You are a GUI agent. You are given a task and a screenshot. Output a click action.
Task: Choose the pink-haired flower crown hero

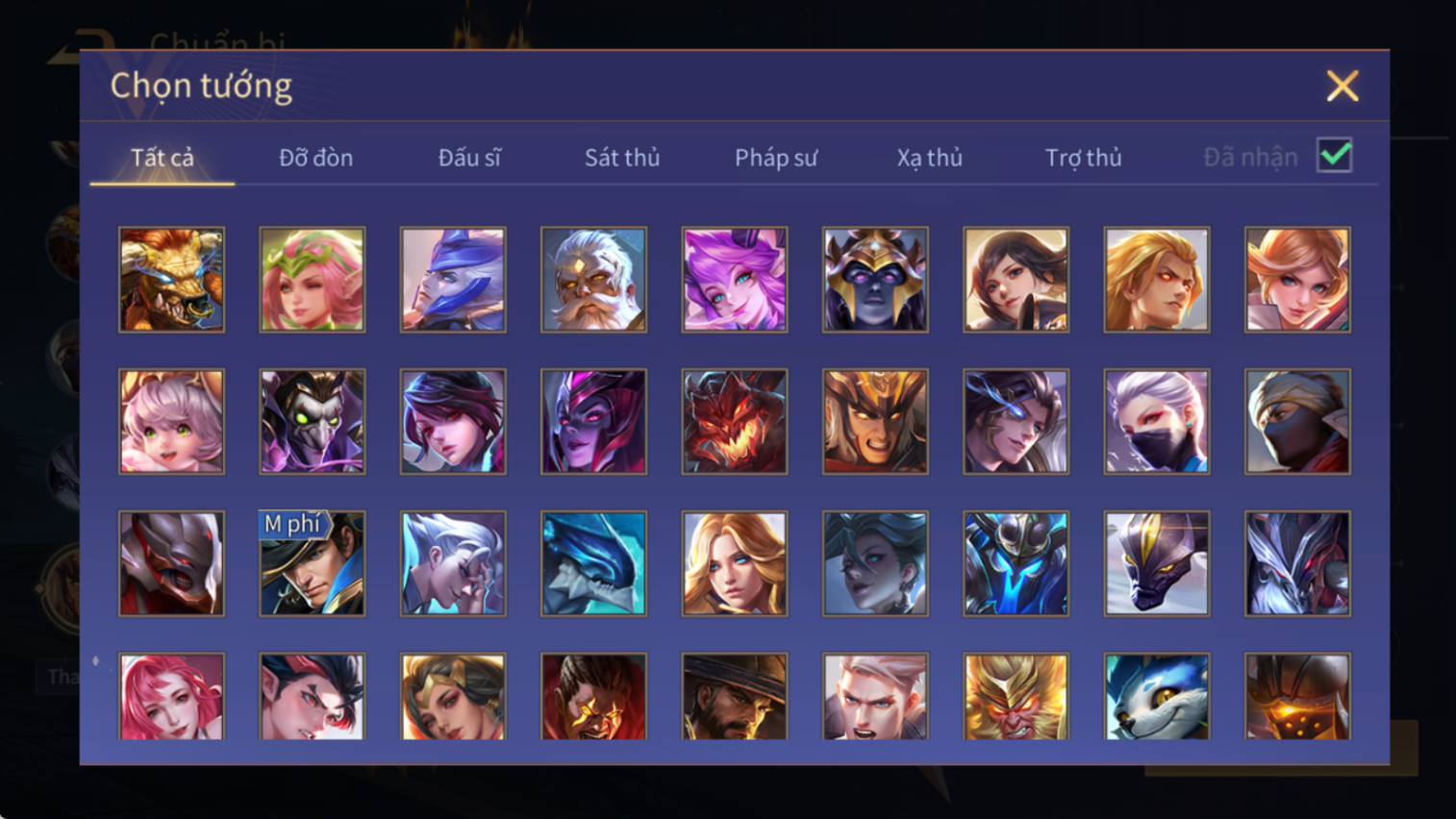coord(312,280)
